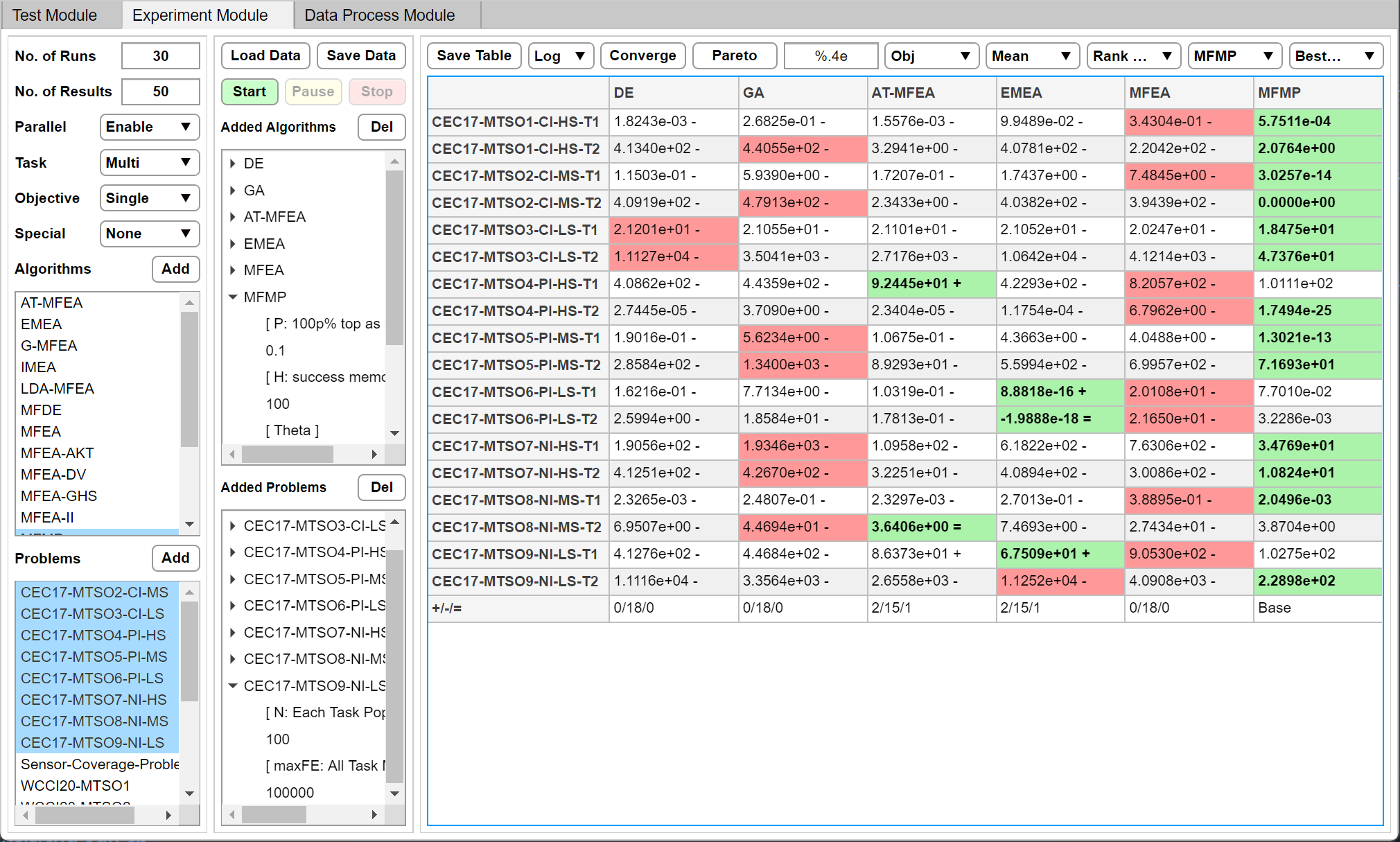Viewport: 1400px width, 842px height.
Task: Click the green Start button
Action: click(x=250, y=91)
